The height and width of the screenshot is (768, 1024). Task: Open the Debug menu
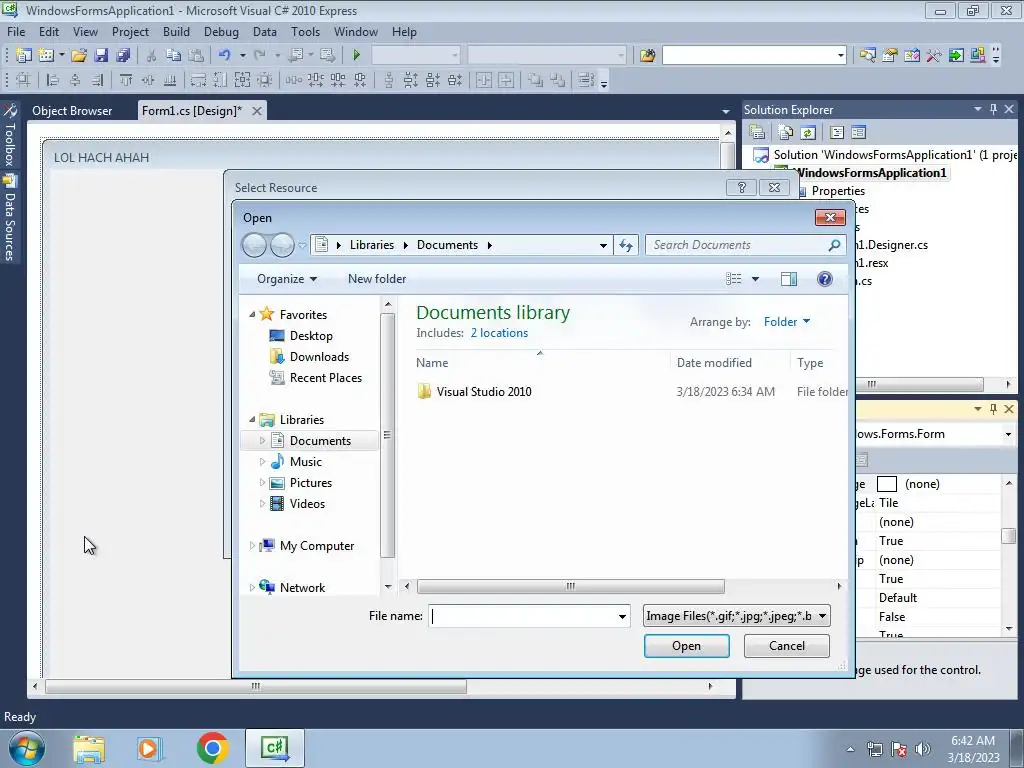(221, 31)
